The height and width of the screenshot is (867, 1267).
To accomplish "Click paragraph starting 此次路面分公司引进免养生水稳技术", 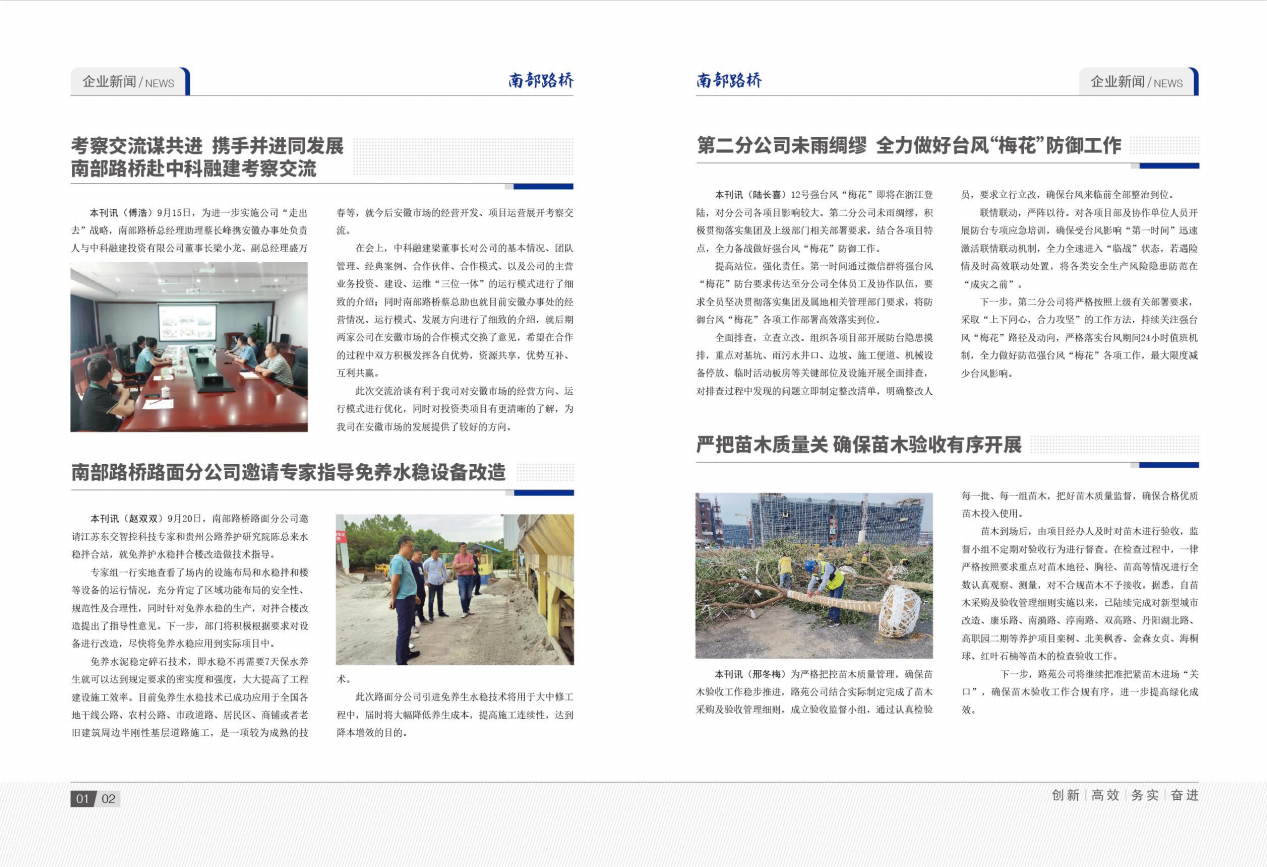I will pos(455,714).
